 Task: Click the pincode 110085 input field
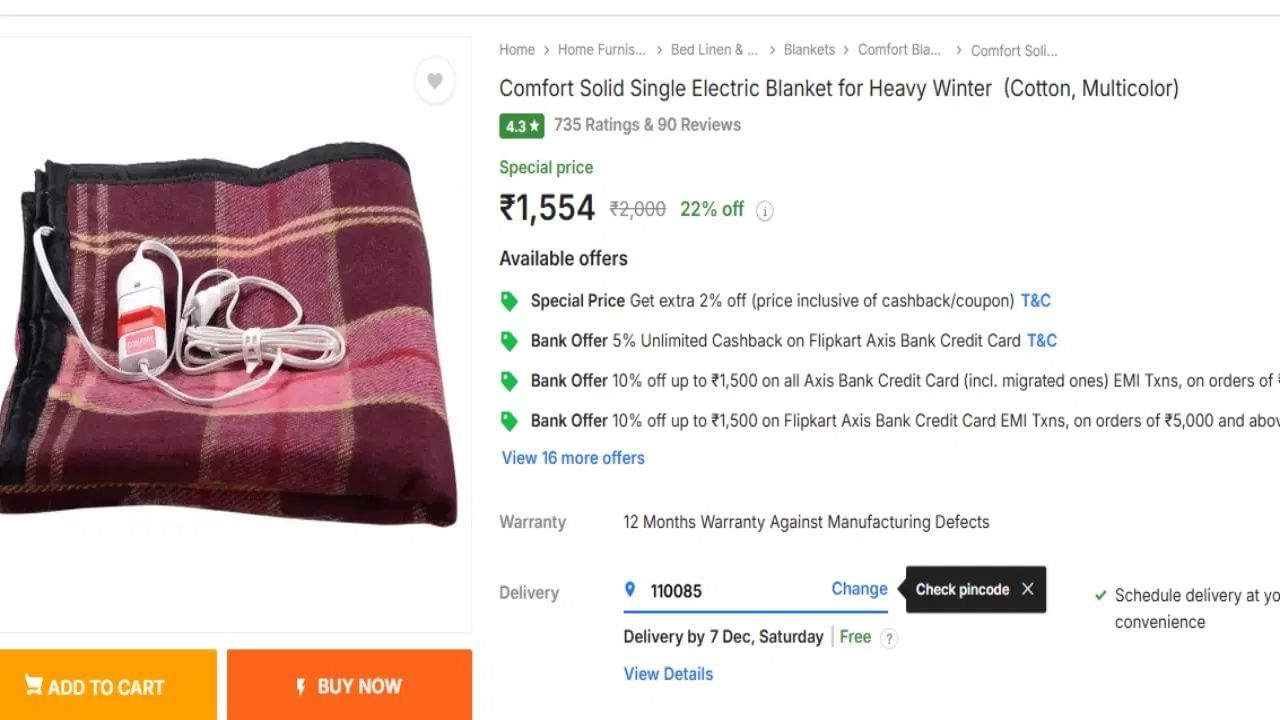pos(730,591)
